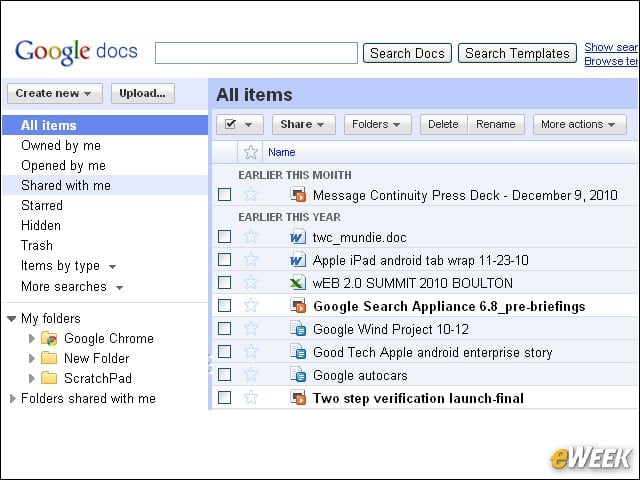Check the Message Continuity Press Deck checkbox
The height and width of the screenshot is (480, 640).
(224, 195)
